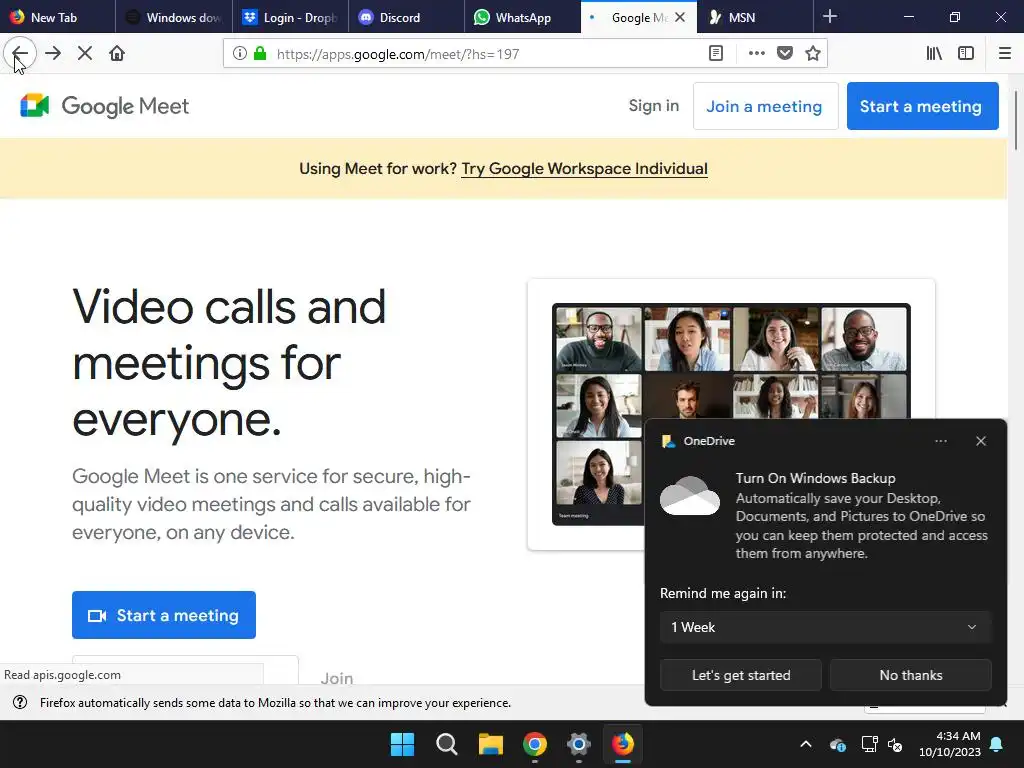
Task: Click OneDrive cloud tray icon
Action: tap(838, 744)
